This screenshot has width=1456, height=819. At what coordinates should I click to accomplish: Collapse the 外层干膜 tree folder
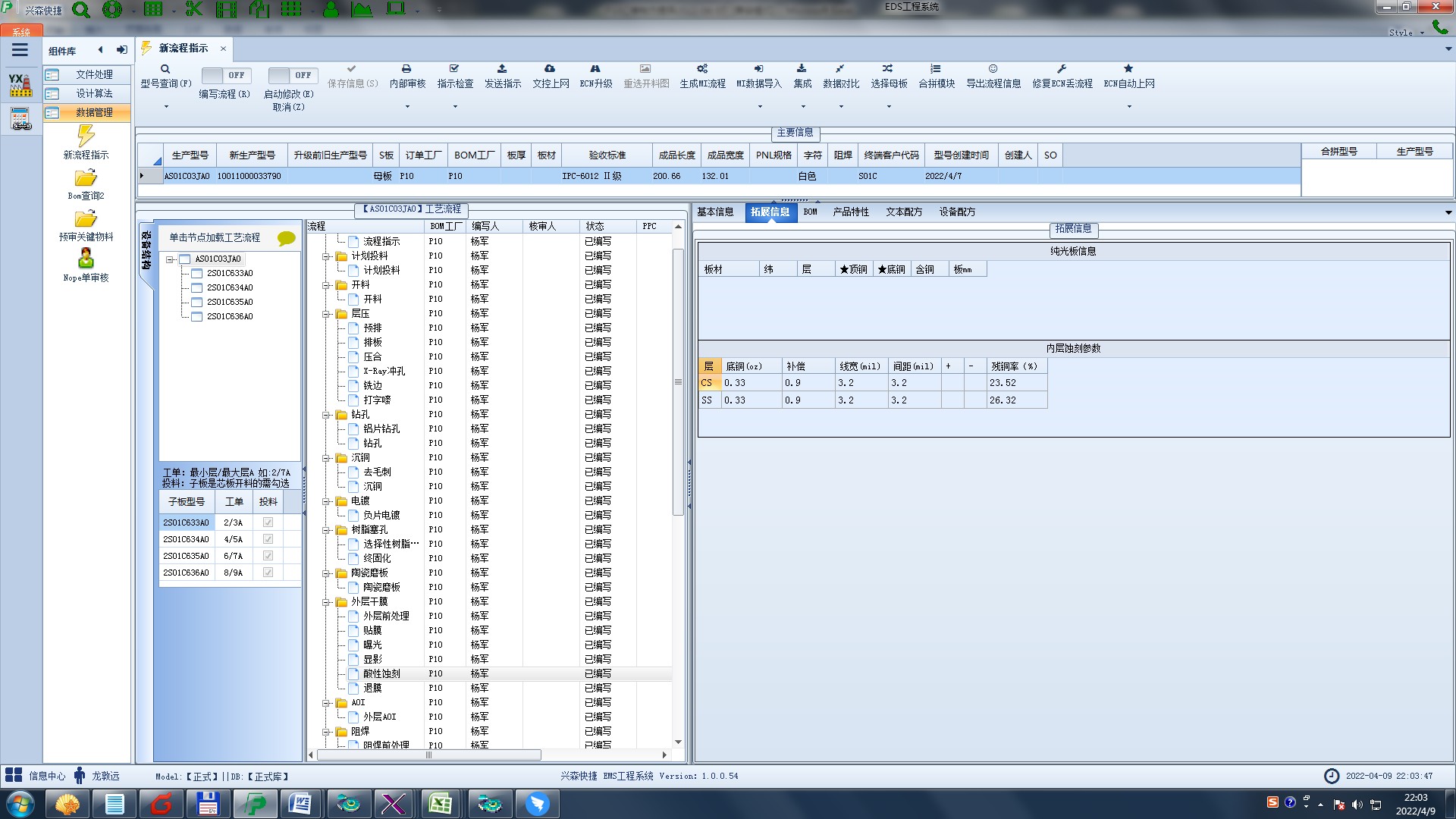tap(326, 602)
